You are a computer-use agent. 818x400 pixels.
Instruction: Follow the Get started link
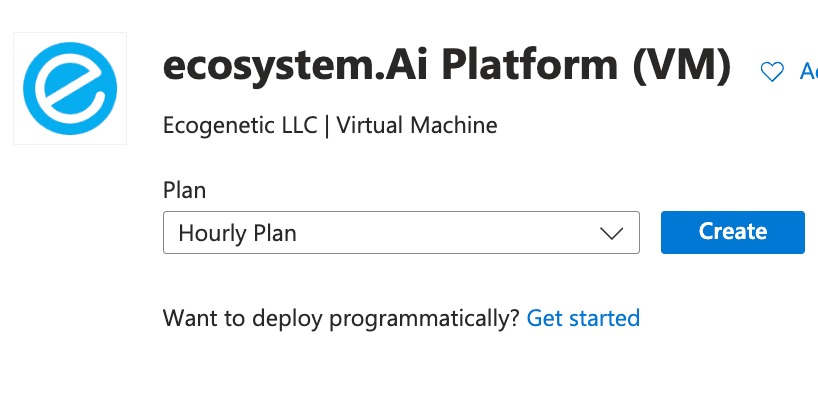tap(583, 318)
